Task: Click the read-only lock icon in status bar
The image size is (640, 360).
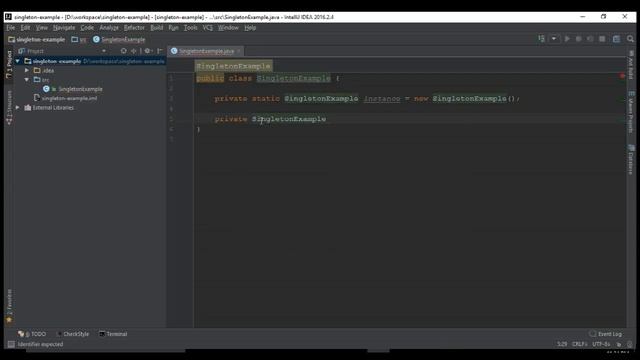Action: [619, 344]
